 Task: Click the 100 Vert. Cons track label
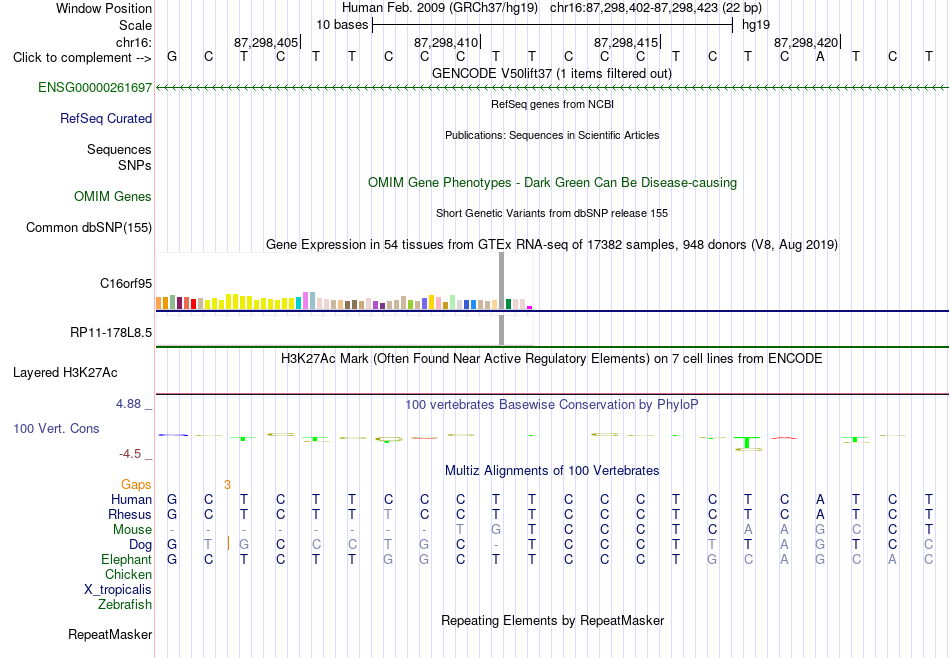(56, 429)
